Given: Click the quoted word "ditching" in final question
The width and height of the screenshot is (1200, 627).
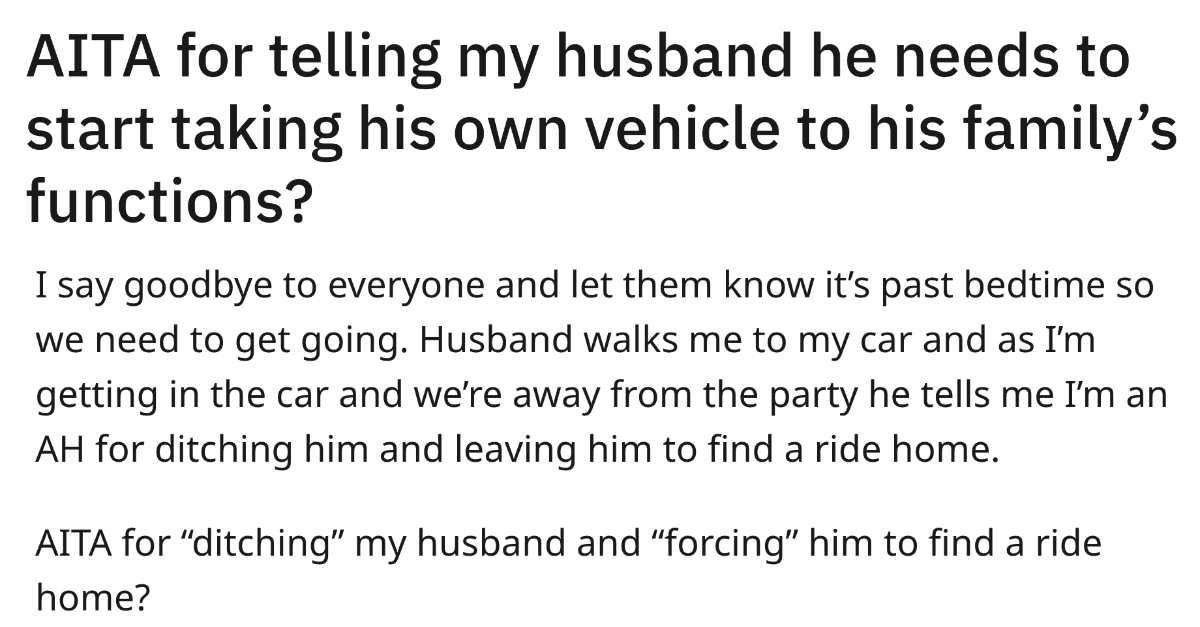Looking at the screenshot, I should [x=251, y=543].
